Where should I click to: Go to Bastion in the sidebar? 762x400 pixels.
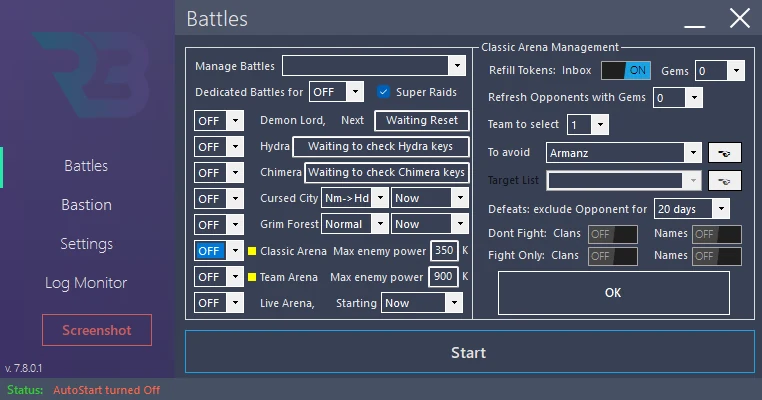[86, 205]
